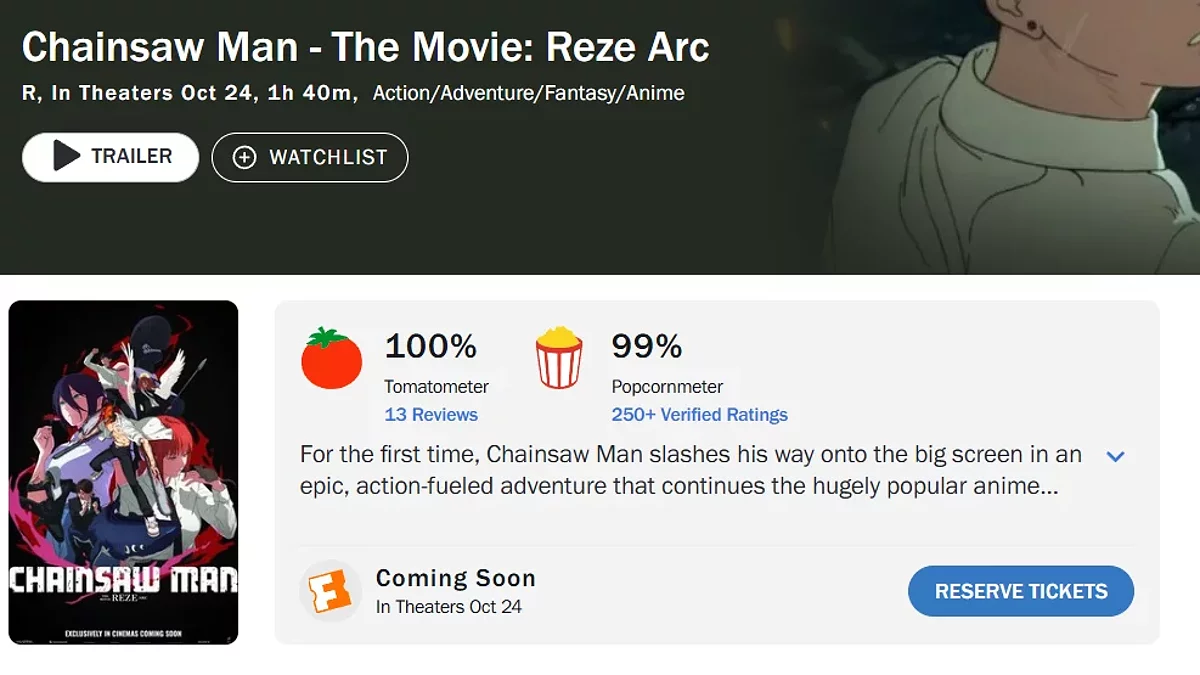The width and height of the screenshot is (1200, 675).
Task: Expand the synopsis with the blue chevron
Action: [x=1116, y=457]
